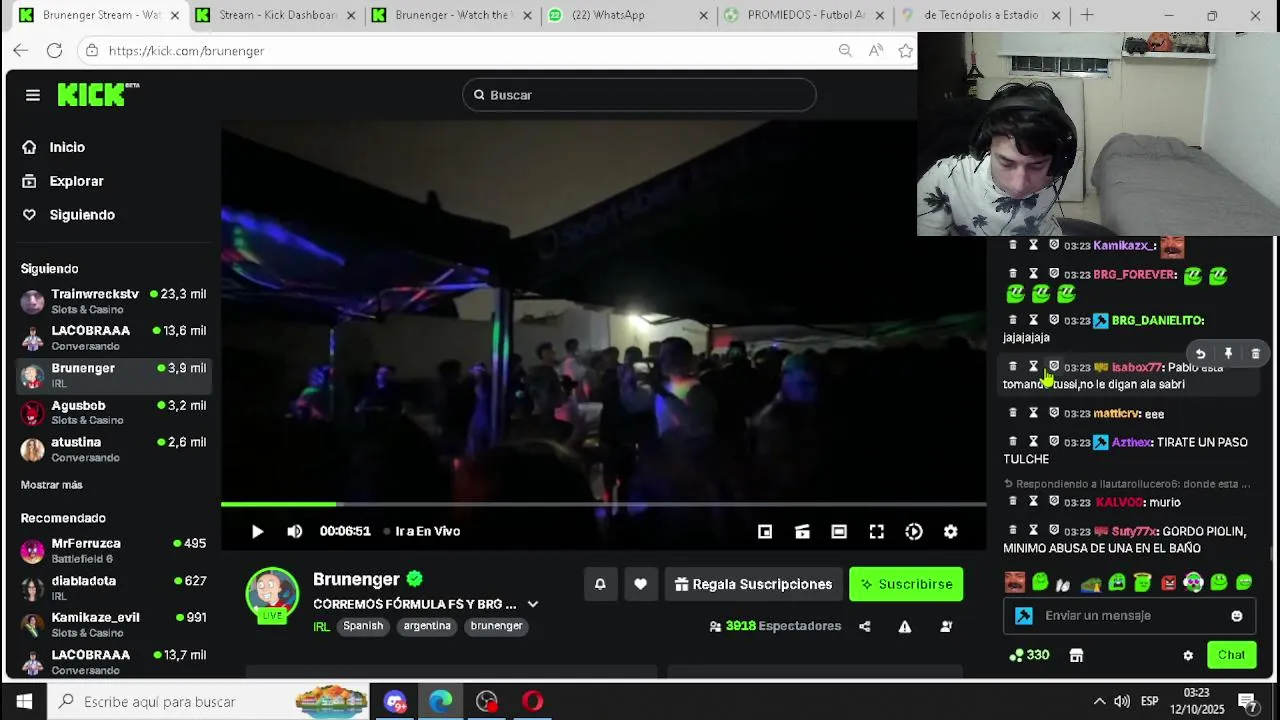
Task: Open atustina channel in sidebar
Action: pyautogui.click(x=113, y=449)
